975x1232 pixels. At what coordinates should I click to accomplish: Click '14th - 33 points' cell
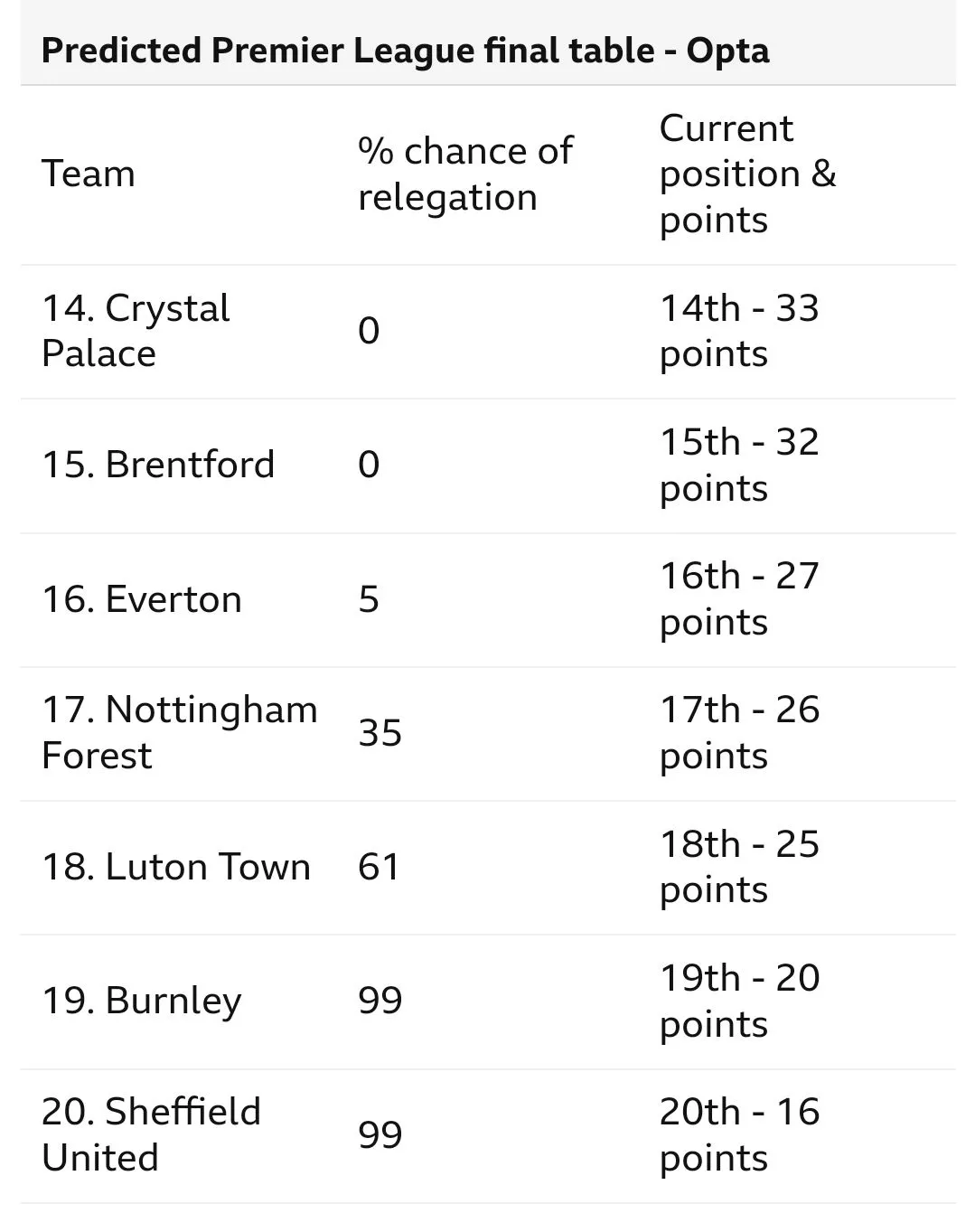(739, 331)
